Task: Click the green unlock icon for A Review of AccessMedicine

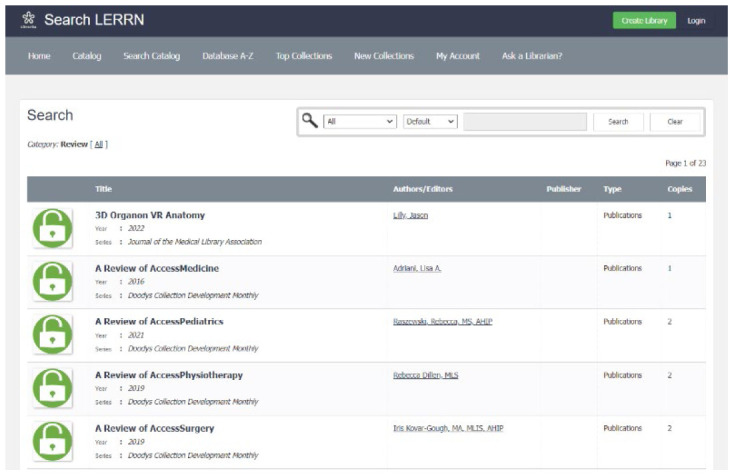Action: pos(52,281)
